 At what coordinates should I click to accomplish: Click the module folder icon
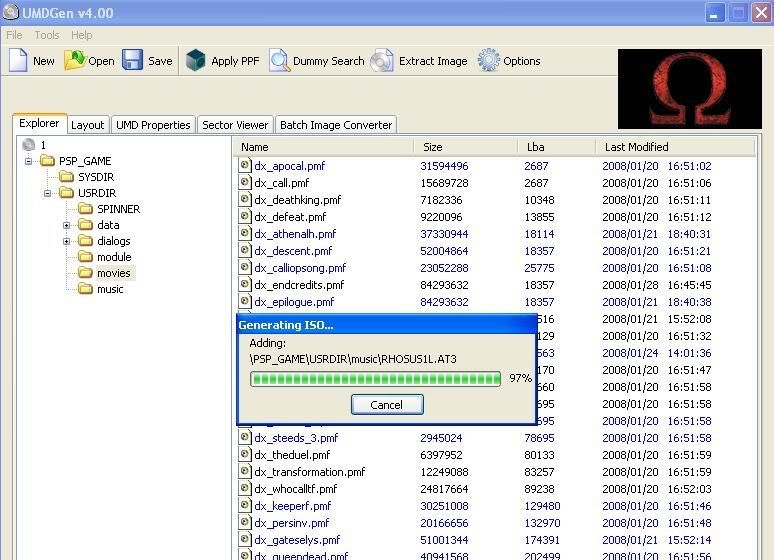point(85,257)
